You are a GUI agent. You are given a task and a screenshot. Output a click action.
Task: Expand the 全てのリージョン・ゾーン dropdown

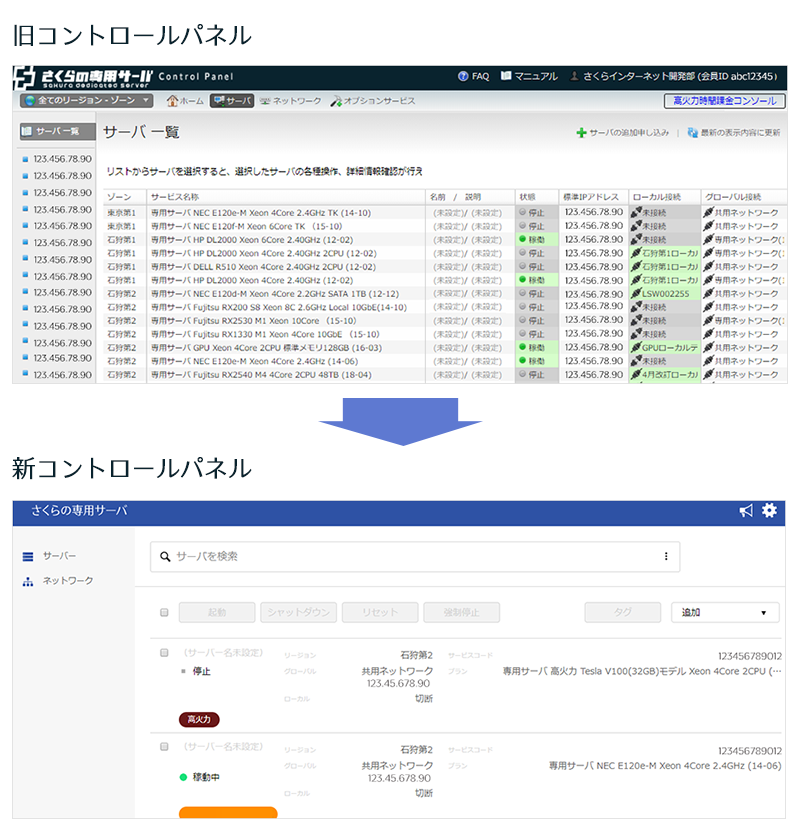(87, 101)
